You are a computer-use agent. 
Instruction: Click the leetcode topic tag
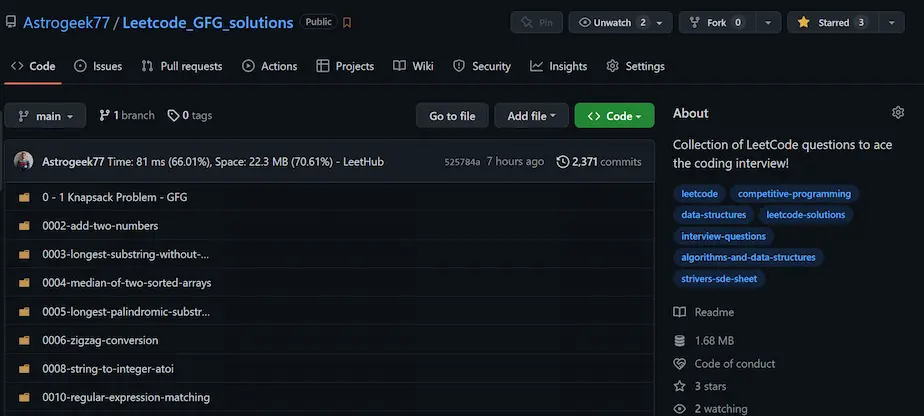[699, 193]
